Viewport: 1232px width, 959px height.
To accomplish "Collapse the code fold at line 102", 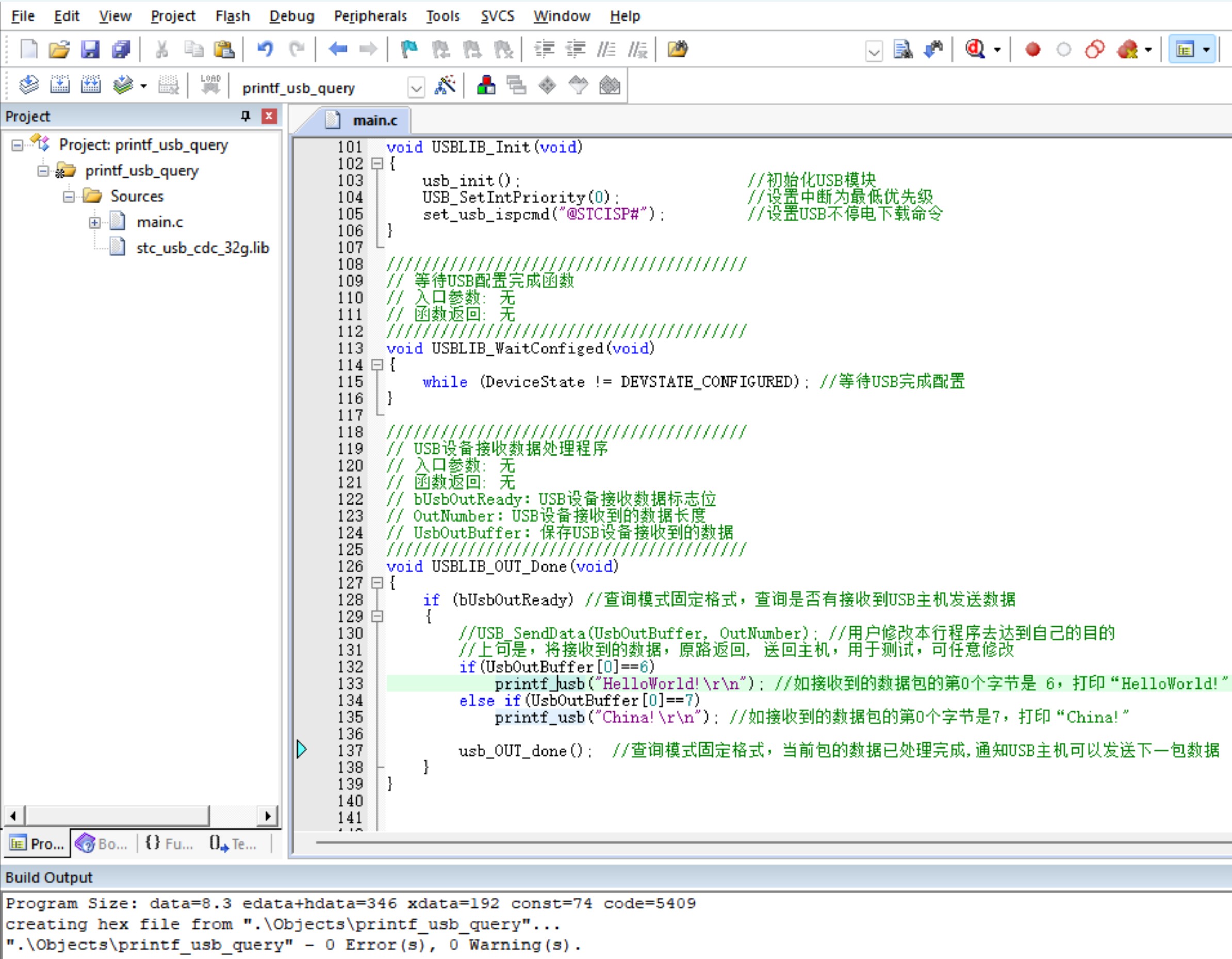I will coord(377,164).
